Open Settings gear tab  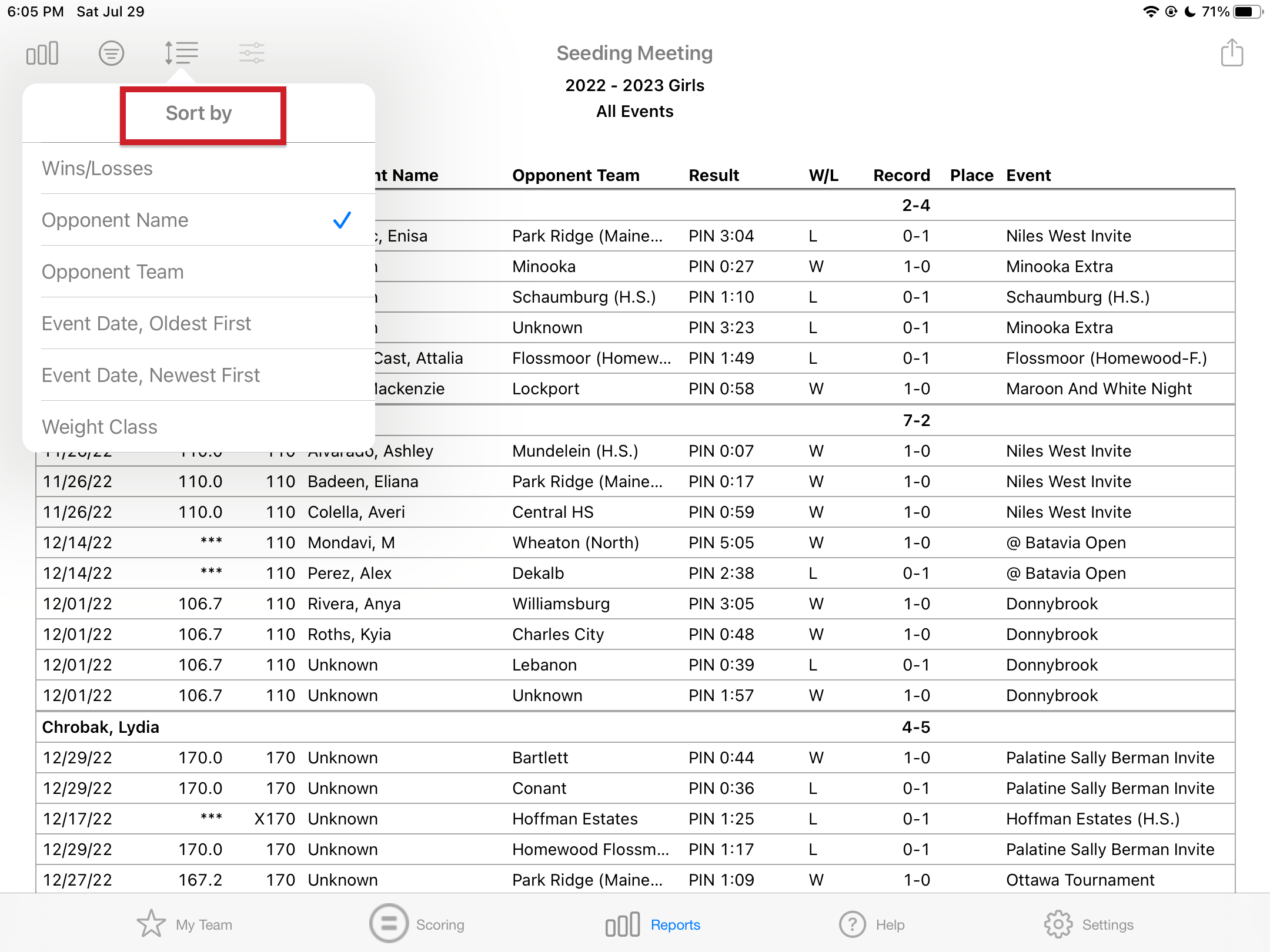click(1089, 924)
